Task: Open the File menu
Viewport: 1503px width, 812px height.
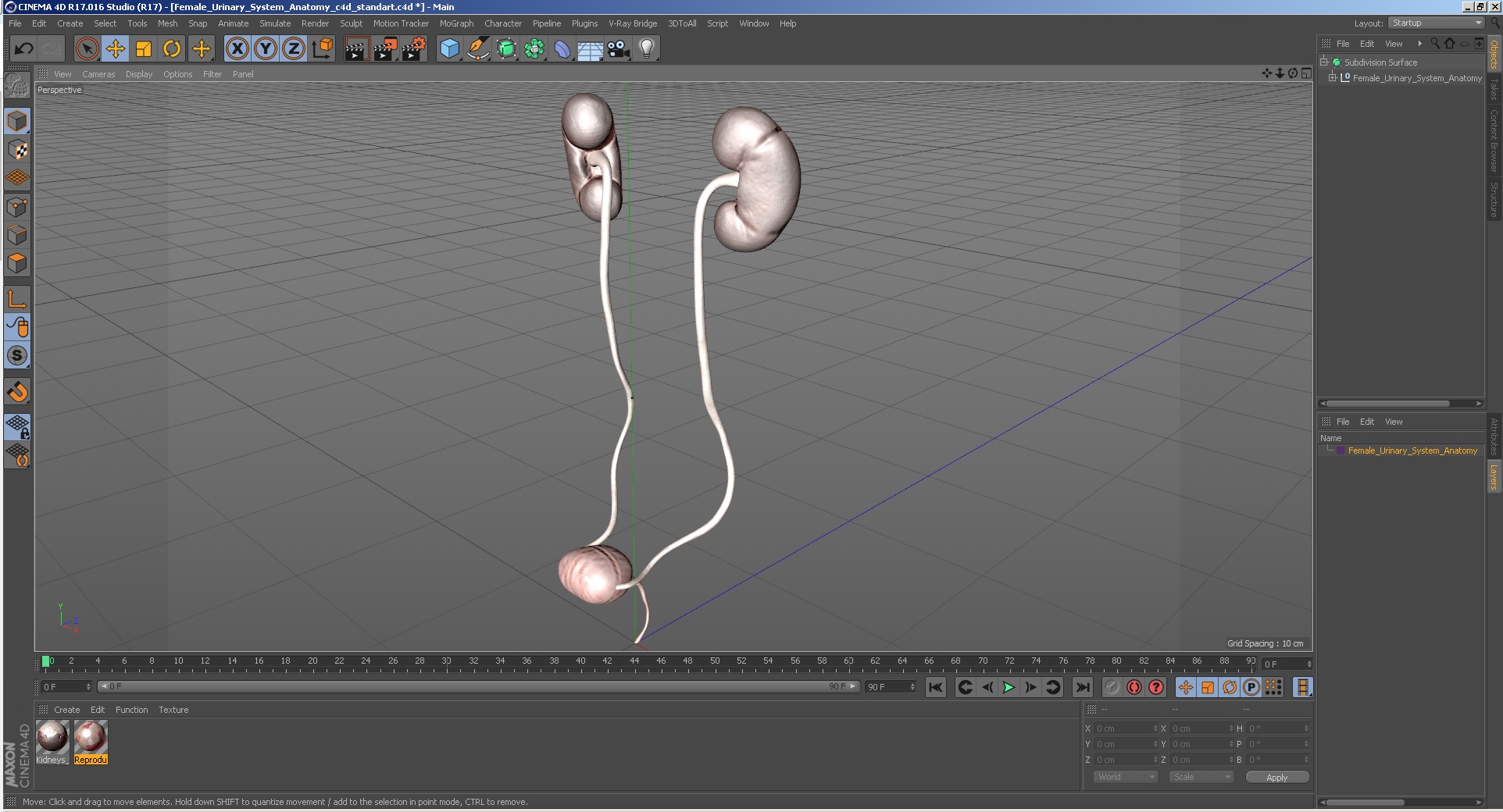Action: [x=15, y=23]
